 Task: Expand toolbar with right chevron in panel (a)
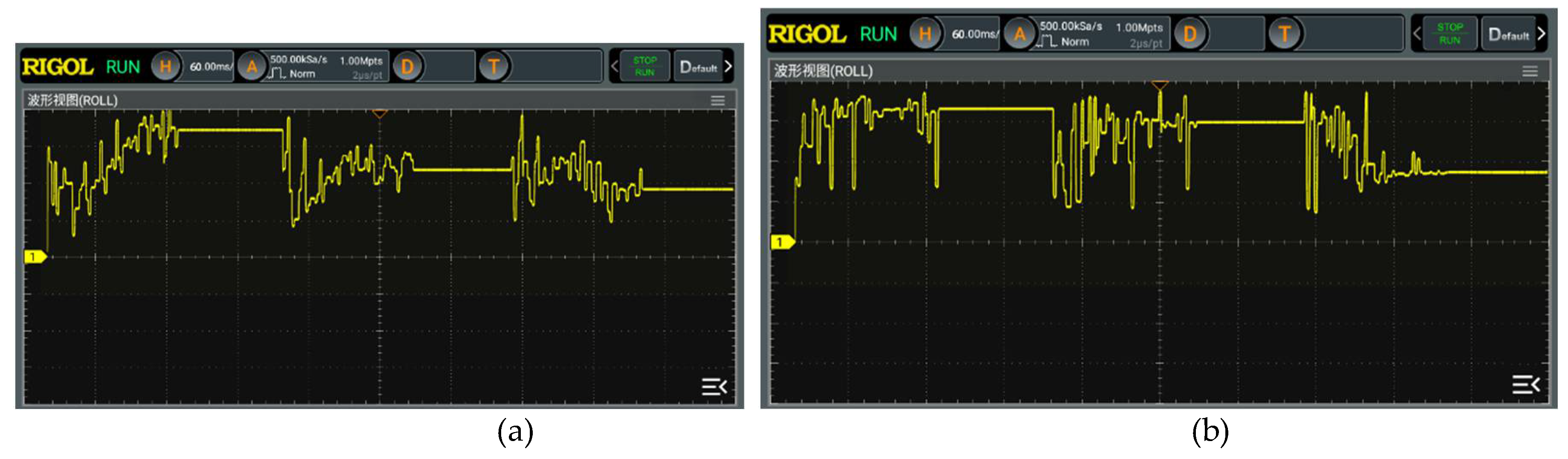[728, 66]
